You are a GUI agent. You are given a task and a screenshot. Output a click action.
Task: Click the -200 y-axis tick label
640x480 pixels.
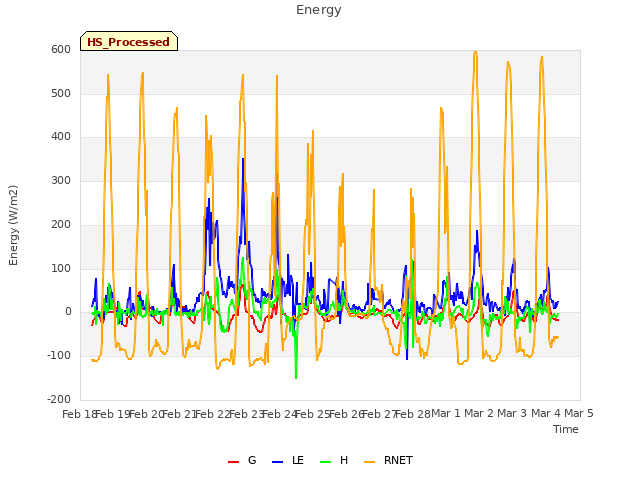[x=59, y=399]
